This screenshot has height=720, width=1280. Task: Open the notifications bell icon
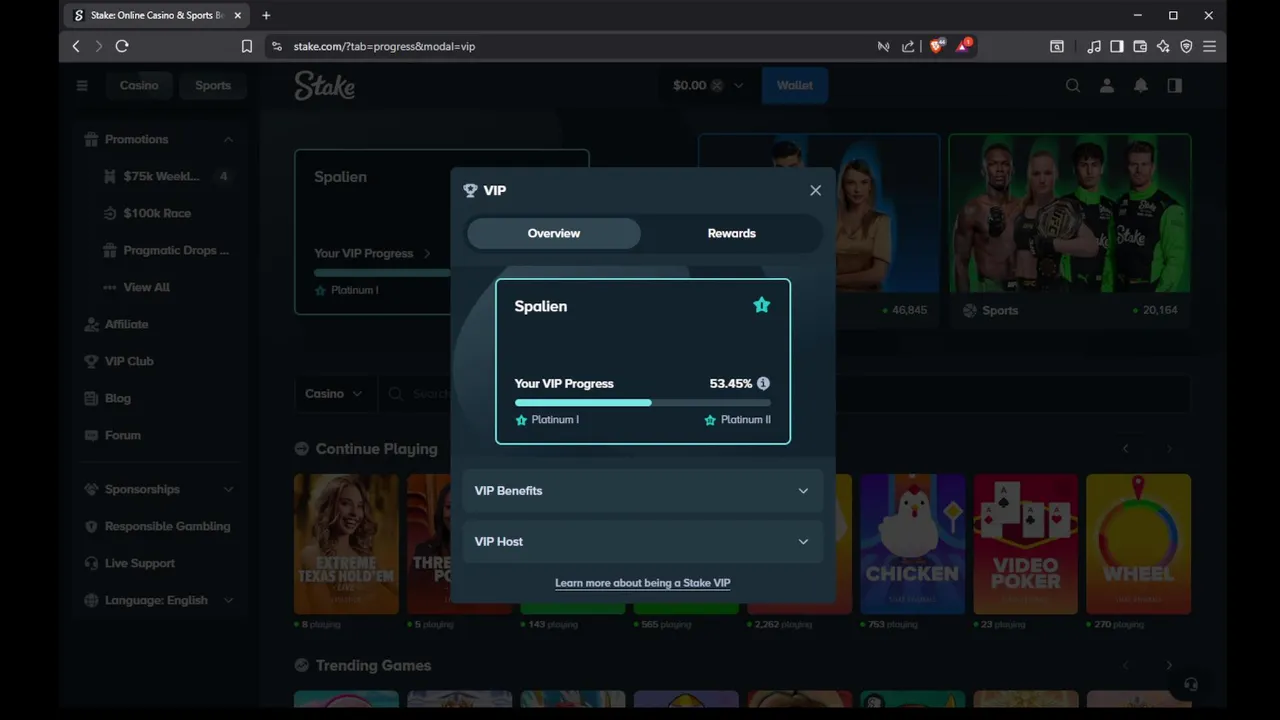(x=1141, y=86)
